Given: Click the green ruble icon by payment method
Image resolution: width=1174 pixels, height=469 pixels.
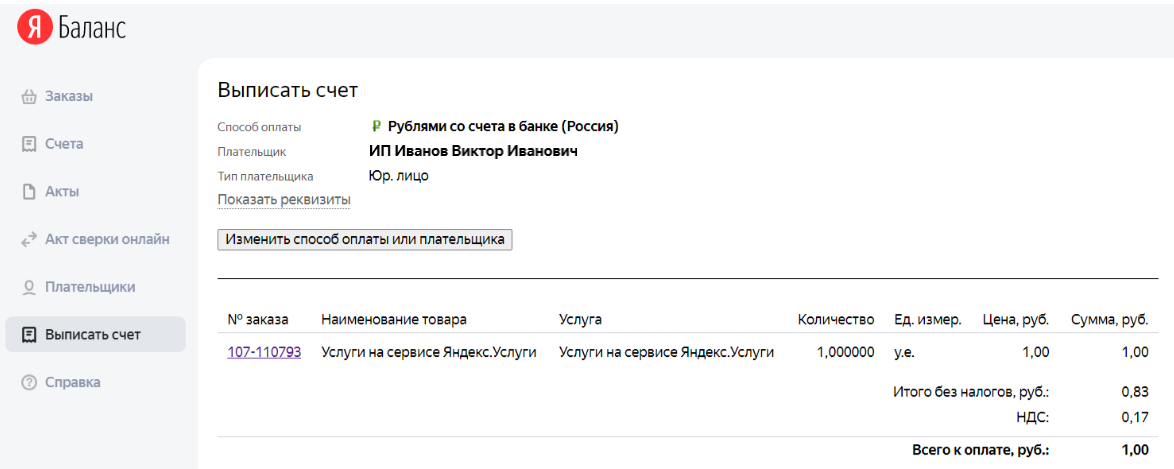Looking at the screenshot, I should (x=377, y=127).
